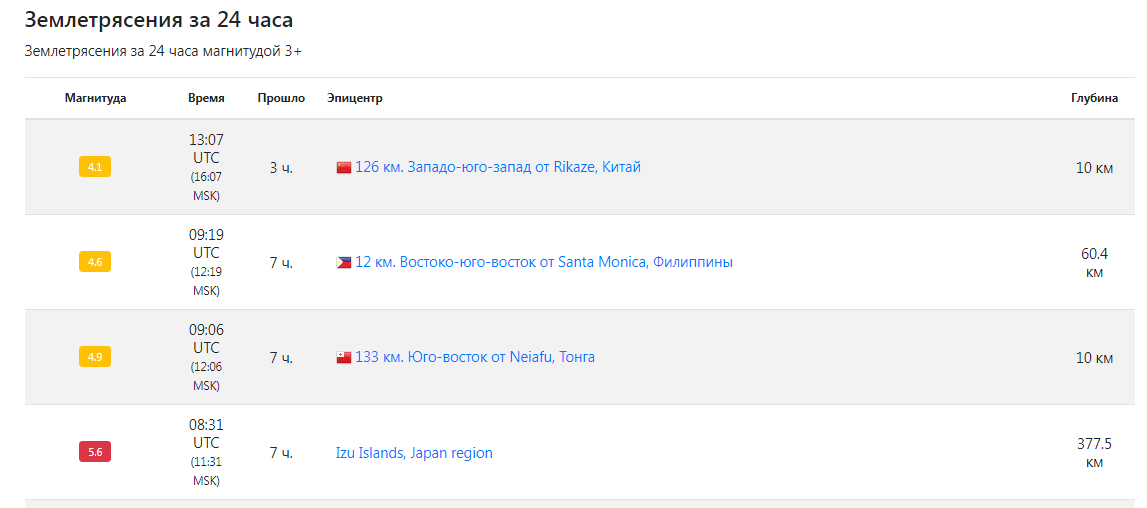Click the Tonga flag icon
This screenshot has height=508, width=1147.
pos(344,358)
